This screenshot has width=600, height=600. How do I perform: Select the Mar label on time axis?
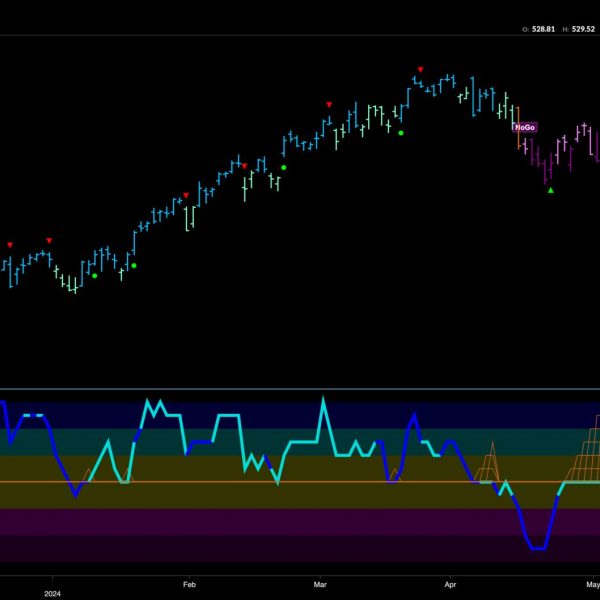point(320,584)
